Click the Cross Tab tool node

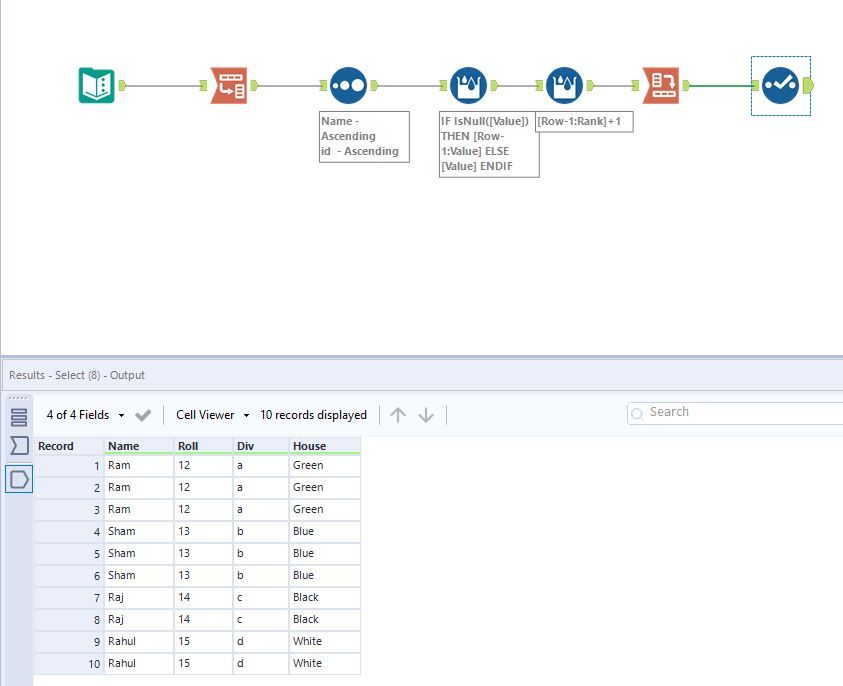pos(661,85)
